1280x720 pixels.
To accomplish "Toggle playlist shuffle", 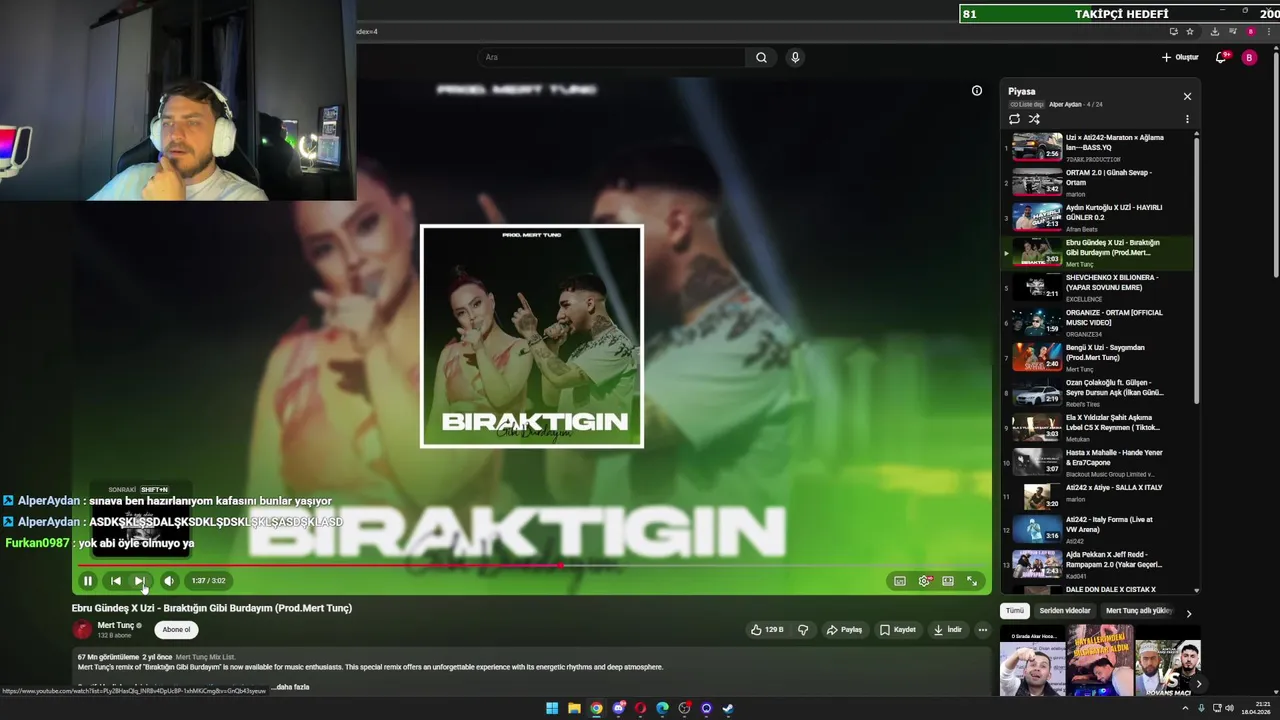I will pos(1034,119).
